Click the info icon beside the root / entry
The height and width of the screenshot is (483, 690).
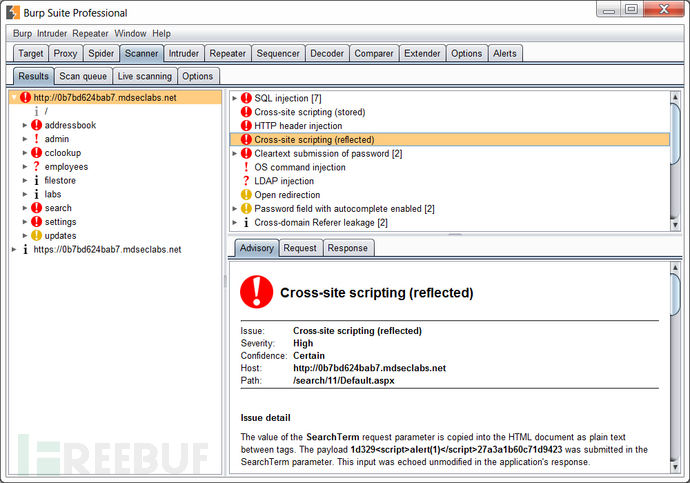[37, 111]
